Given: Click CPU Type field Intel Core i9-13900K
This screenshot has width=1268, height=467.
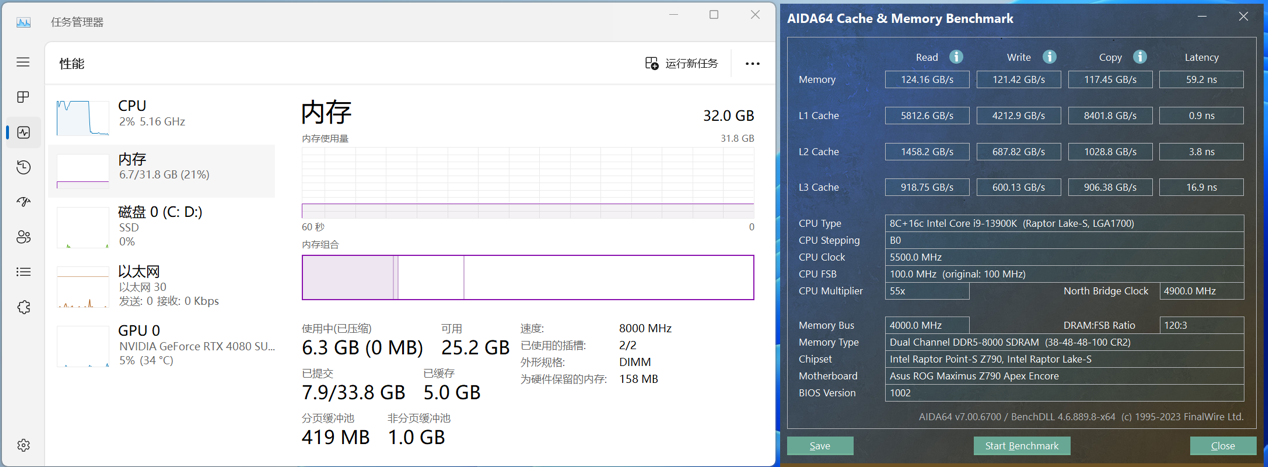Looking at the screenshot, I should [1064, 223].
